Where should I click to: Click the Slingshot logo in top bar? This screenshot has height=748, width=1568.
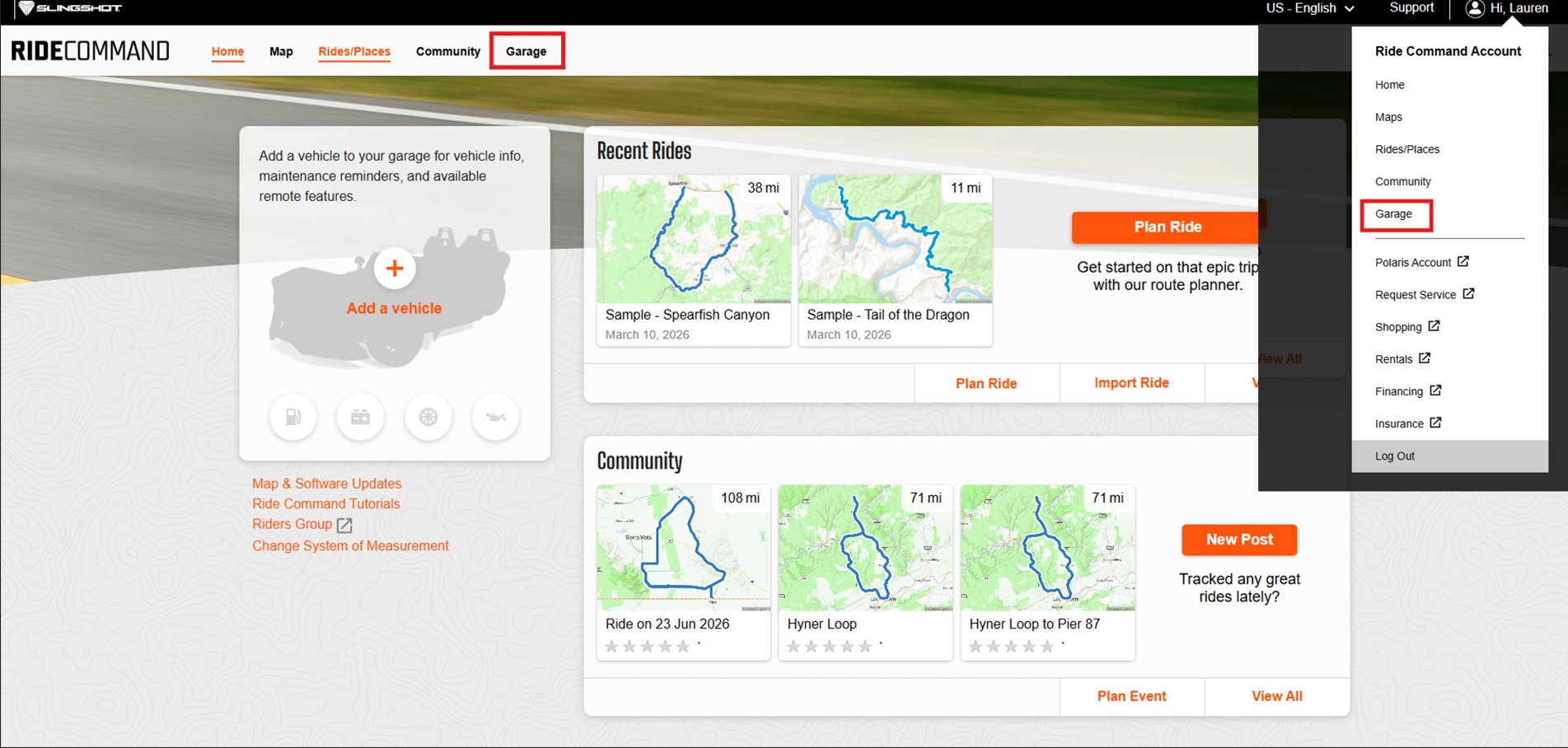(x=71, y=8)
